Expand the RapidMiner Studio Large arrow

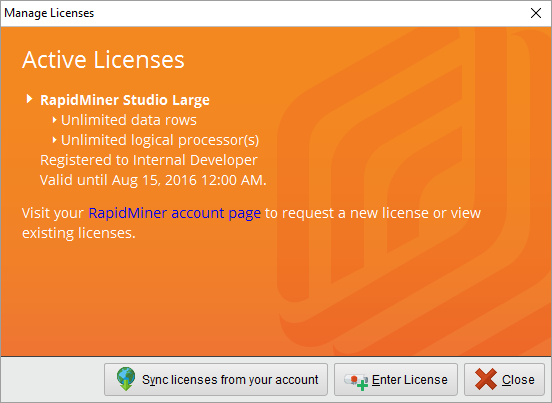30,99
